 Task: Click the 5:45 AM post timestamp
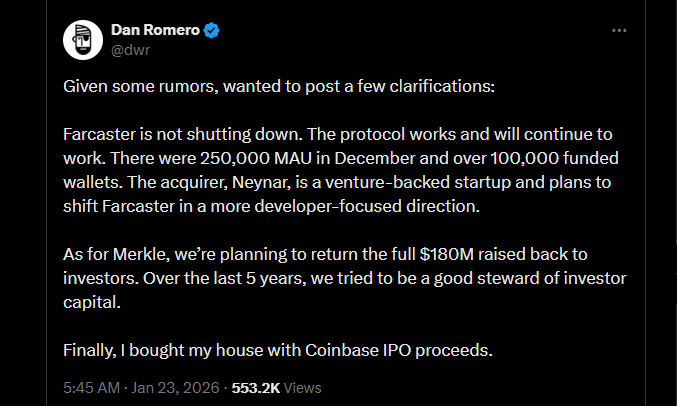click(x=92, y=387)
